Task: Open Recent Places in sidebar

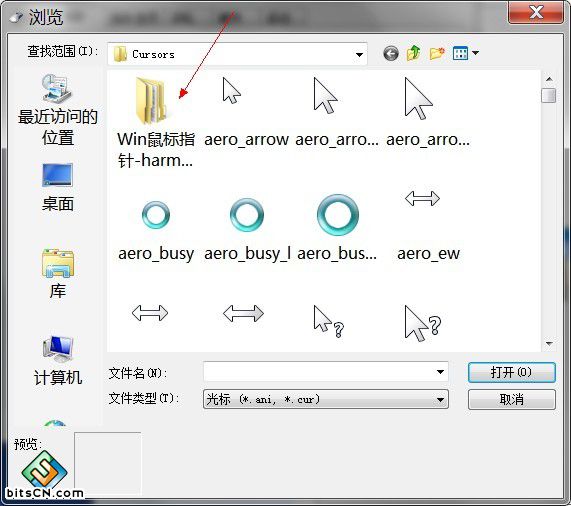Action: [58, 109]
